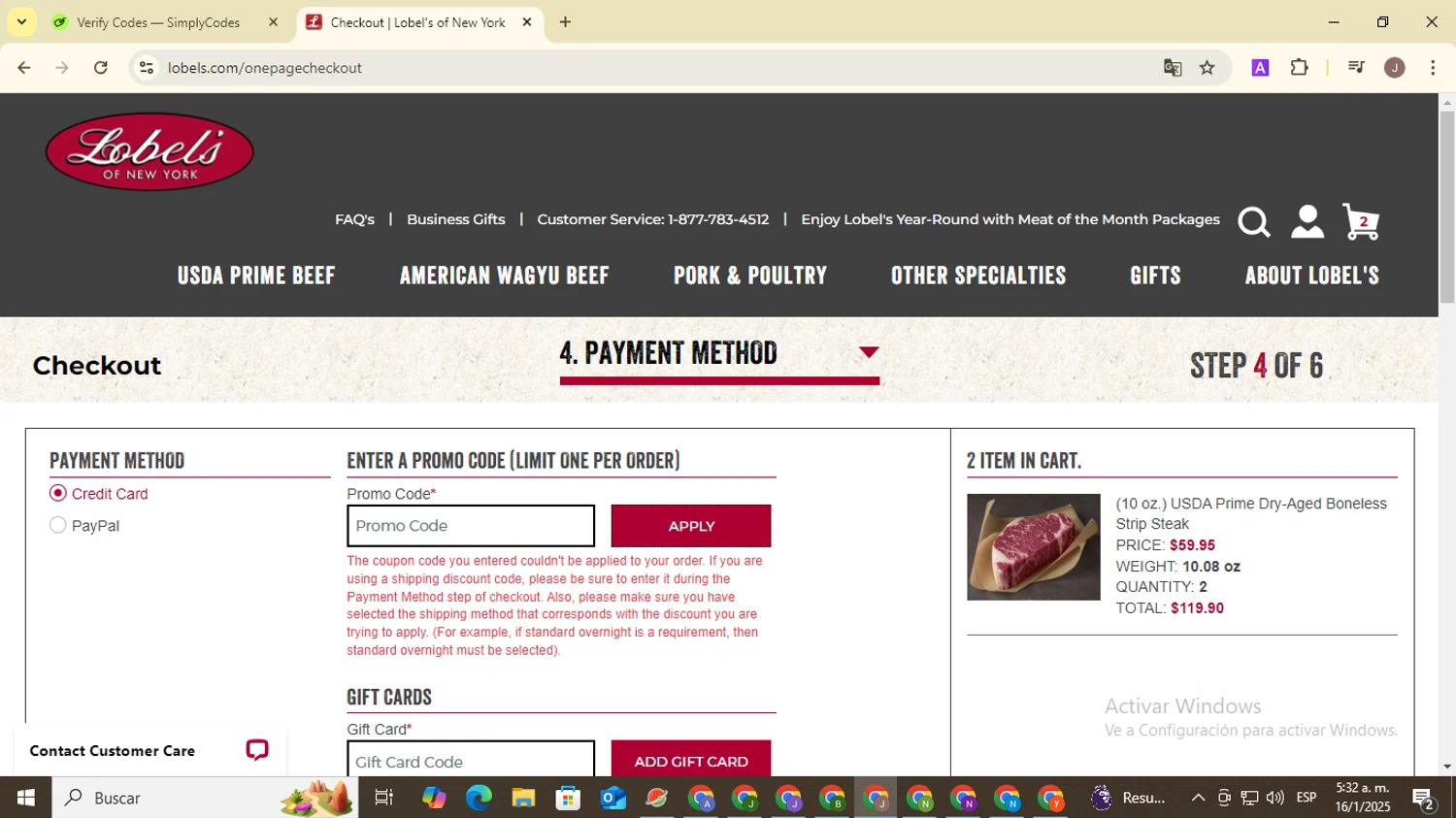This screenshot has height=818, width=1456.
Task: Click the ESP language indicator
Action: (1307, 798)
